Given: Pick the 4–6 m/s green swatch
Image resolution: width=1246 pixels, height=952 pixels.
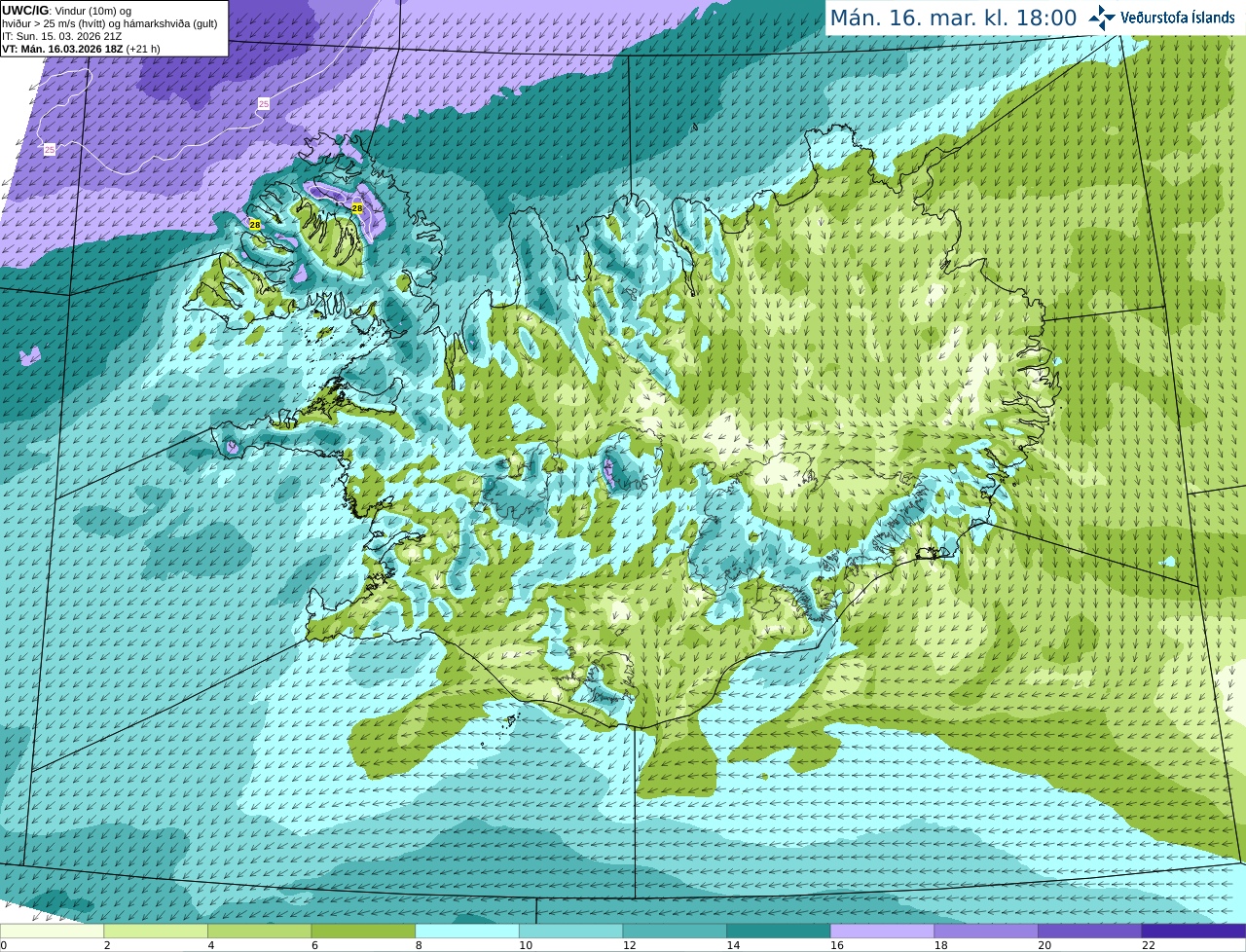Looking at the screenshot, I should (259, 931).
